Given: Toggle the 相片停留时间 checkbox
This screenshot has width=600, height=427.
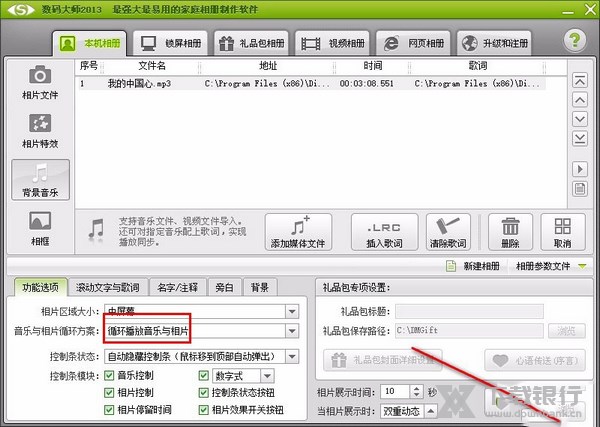Looking at the screenshot, I should [110, 410].
